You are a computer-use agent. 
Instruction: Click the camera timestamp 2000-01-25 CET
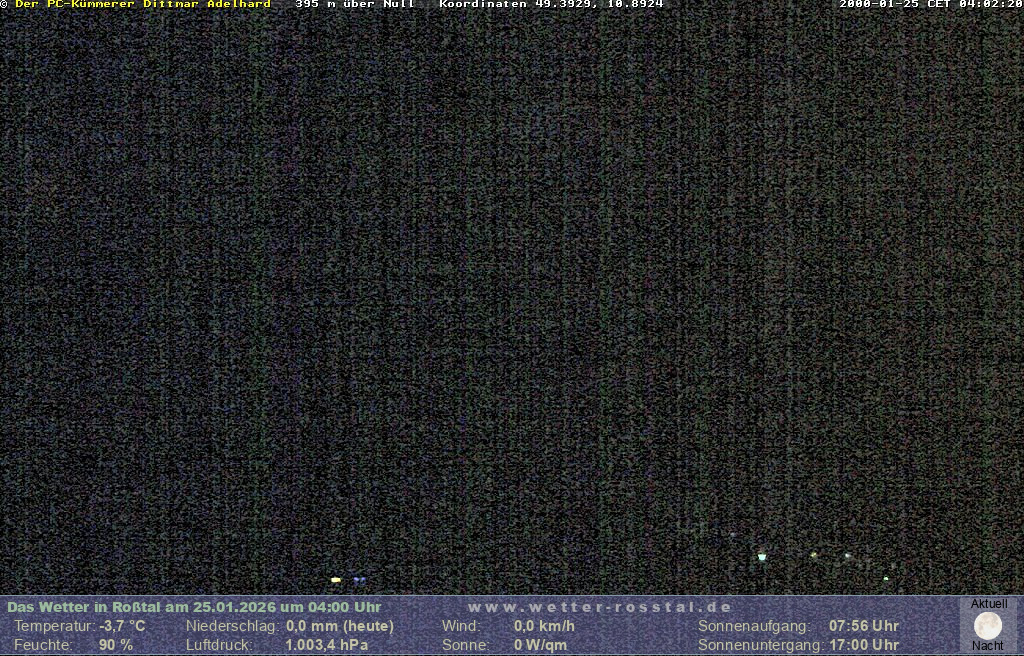tap(929, 5)
